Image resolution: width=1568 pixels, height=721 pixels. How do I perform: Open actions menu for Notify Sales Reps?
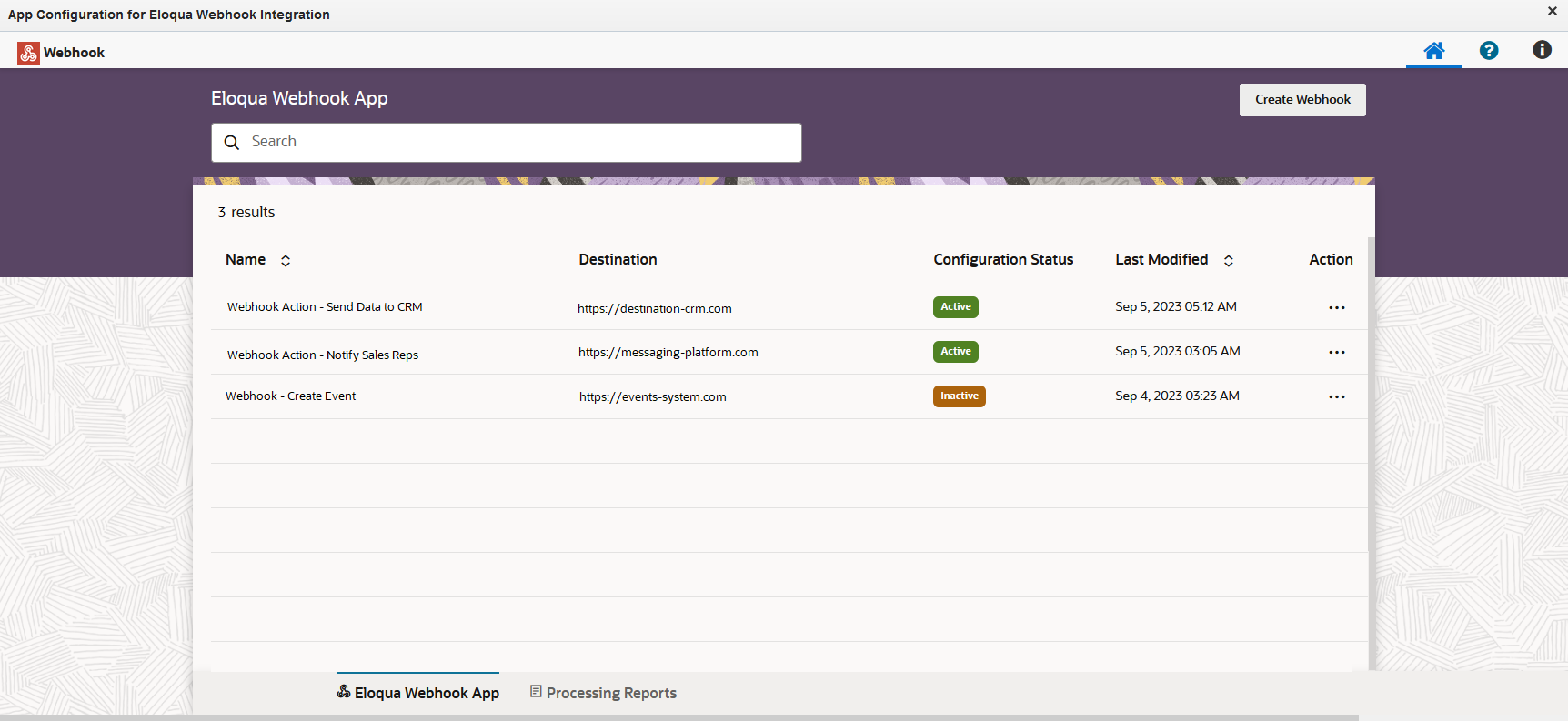coord(1337,352)
